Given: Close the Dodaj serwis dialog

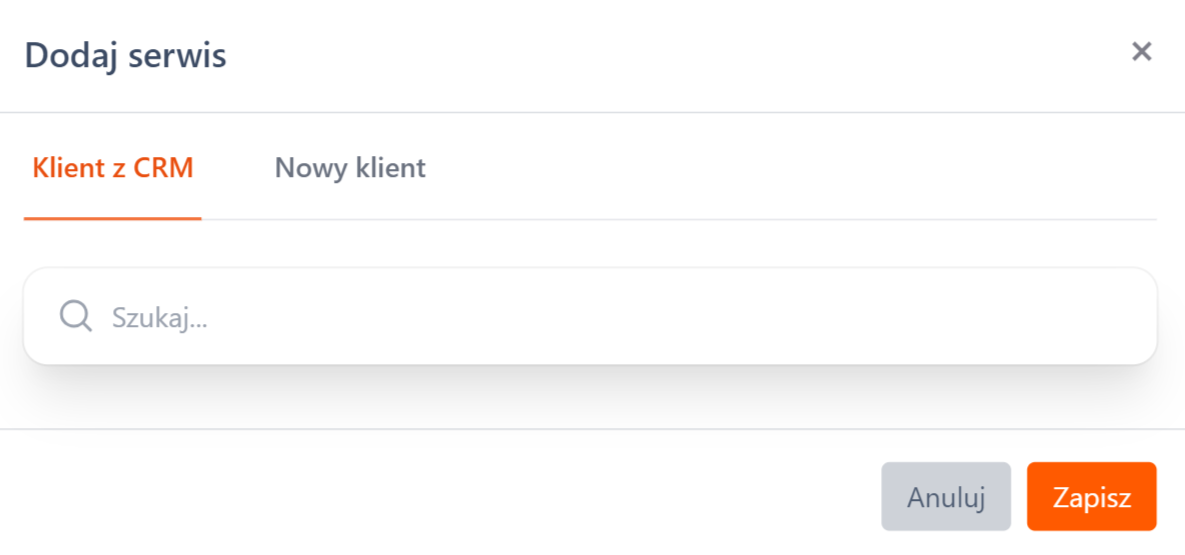Looking at the screenshot, I should click(x=1141, y=52).
